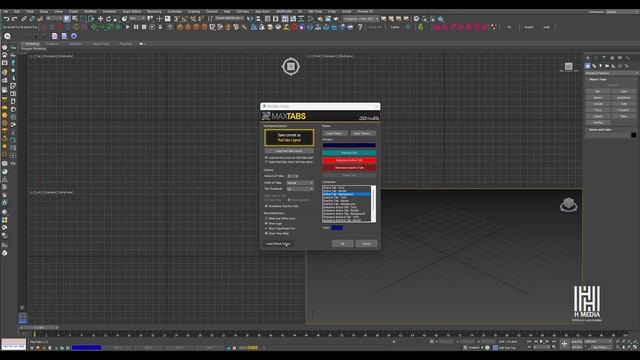This screenshot has width=640, height=360.
Task: Select 'Inactive Tab - Background' in Customize list
Action: click(x=339, y=204)
